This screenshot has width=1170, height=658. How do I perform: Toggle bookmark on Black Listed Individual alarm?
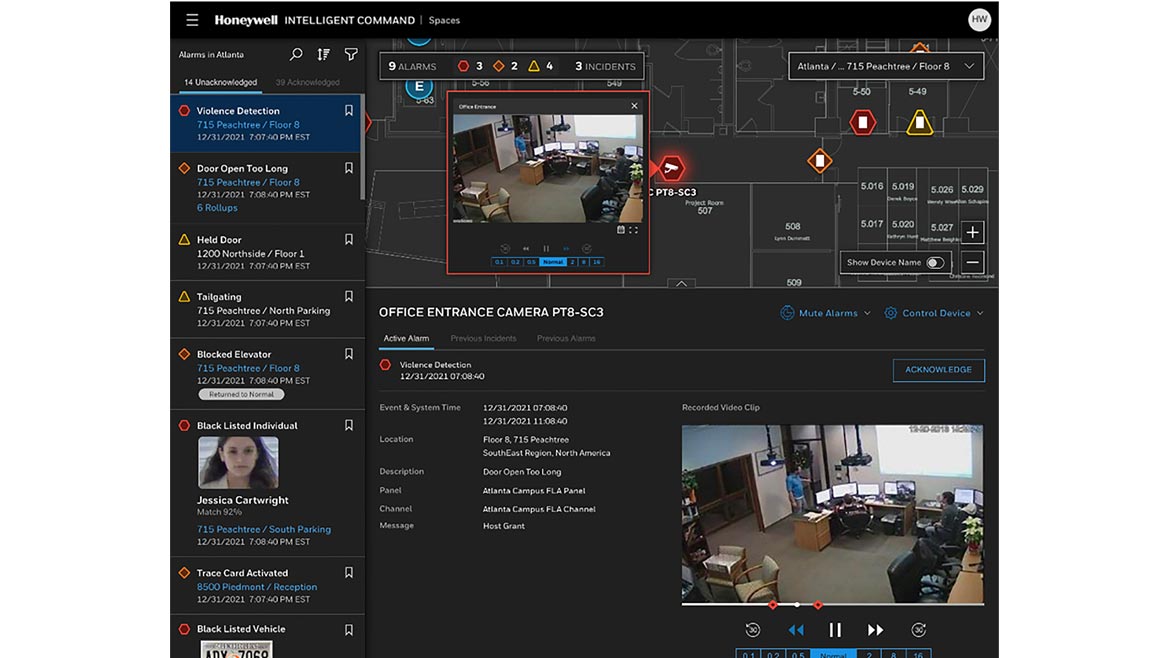[349, 426]
